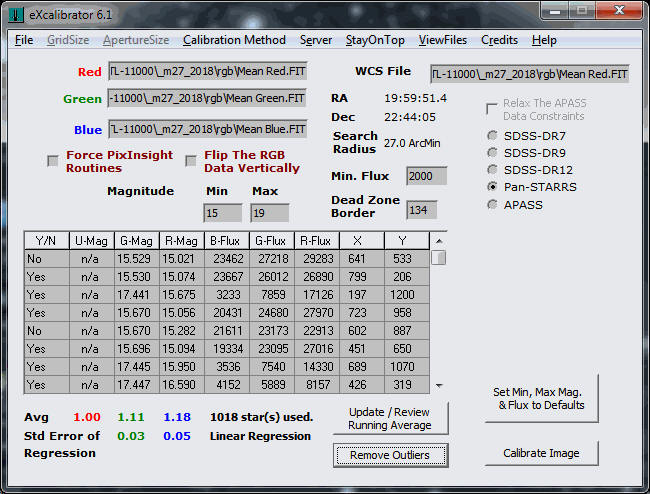Click the Yes cell in the 15.530 row

click(46, 277)
